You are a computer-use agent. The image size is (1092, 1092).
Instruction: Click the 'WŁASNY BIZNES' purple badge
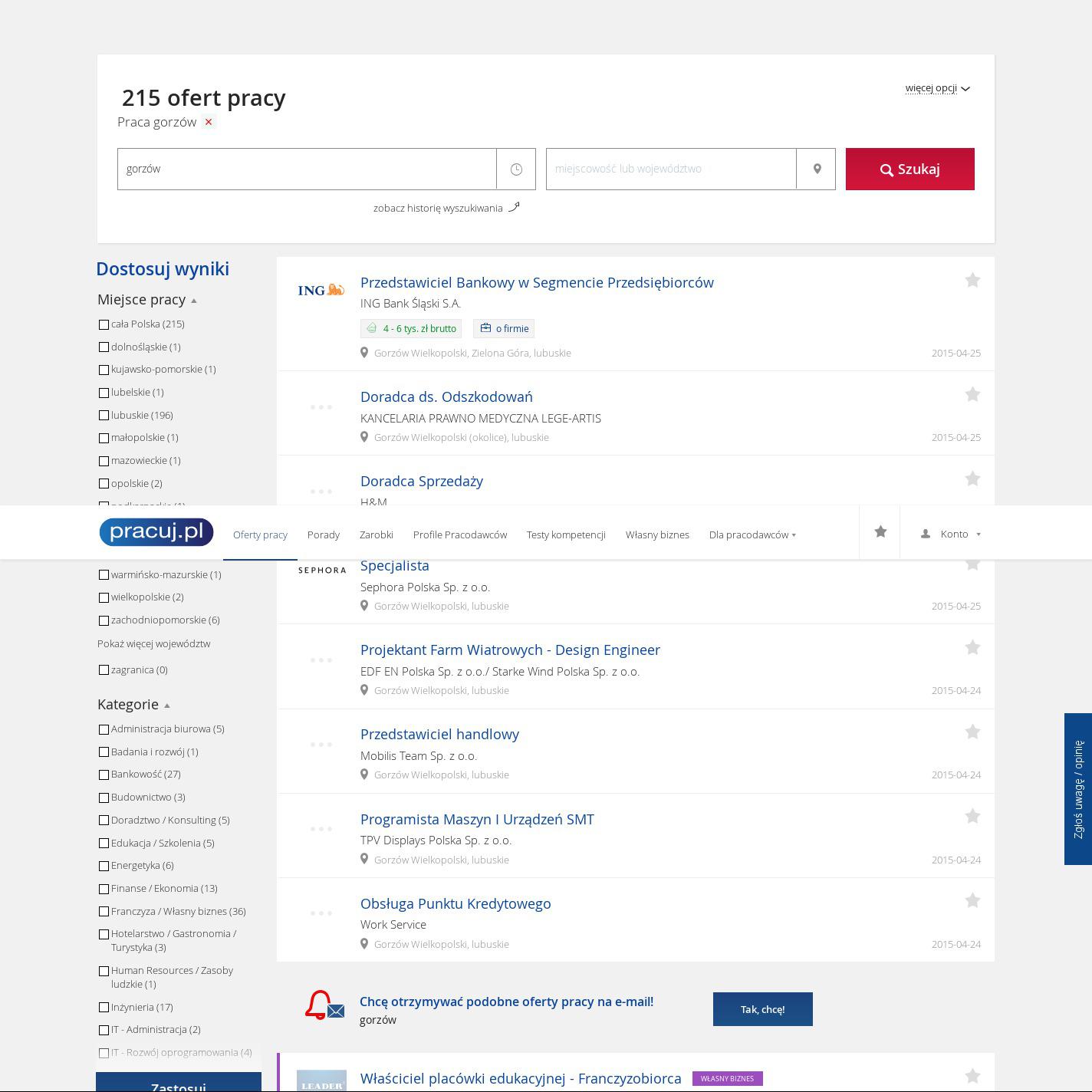coord(727,1078)
